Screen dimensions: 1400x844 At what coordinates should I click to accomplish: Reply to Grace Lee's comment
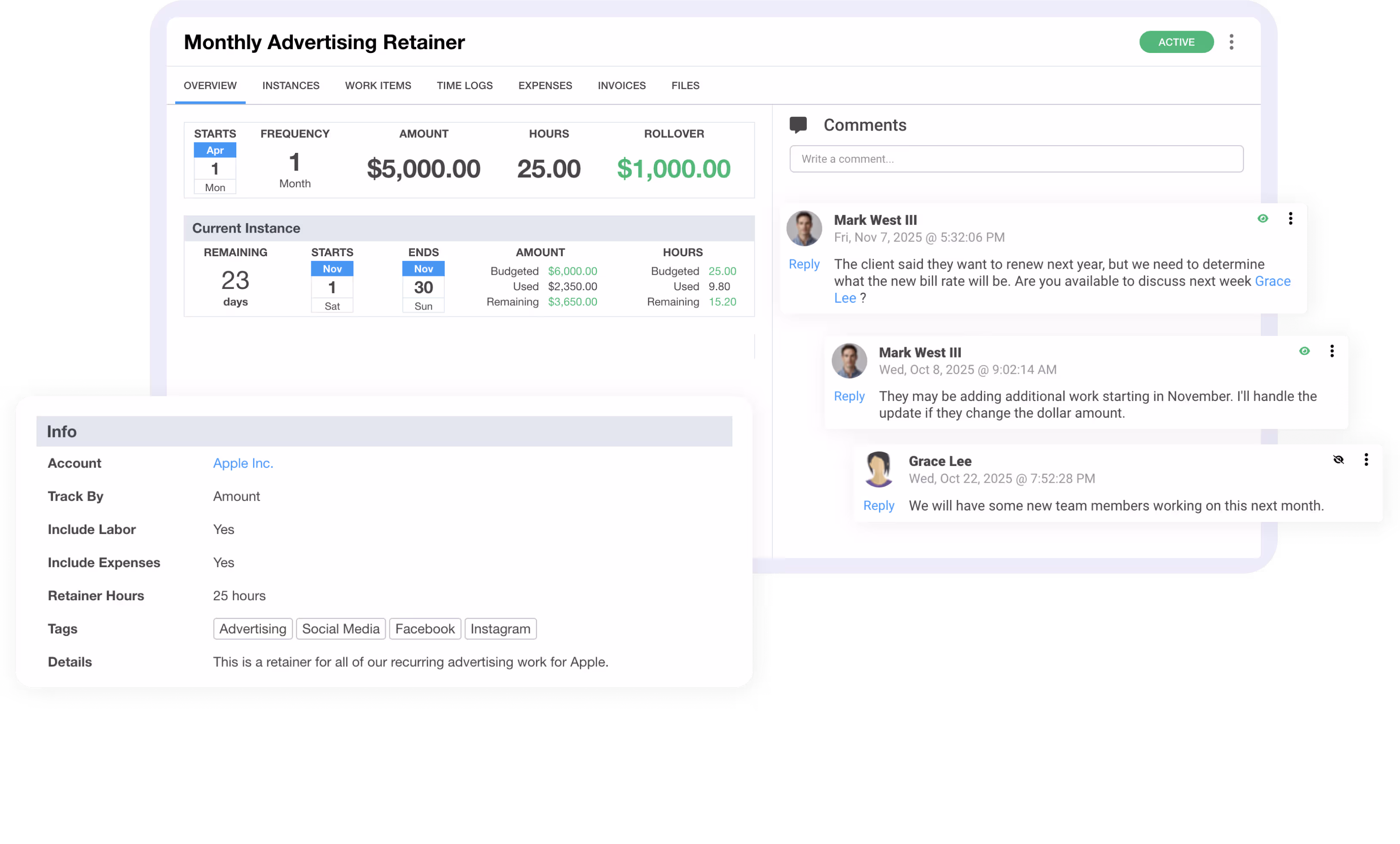point(878,505)
